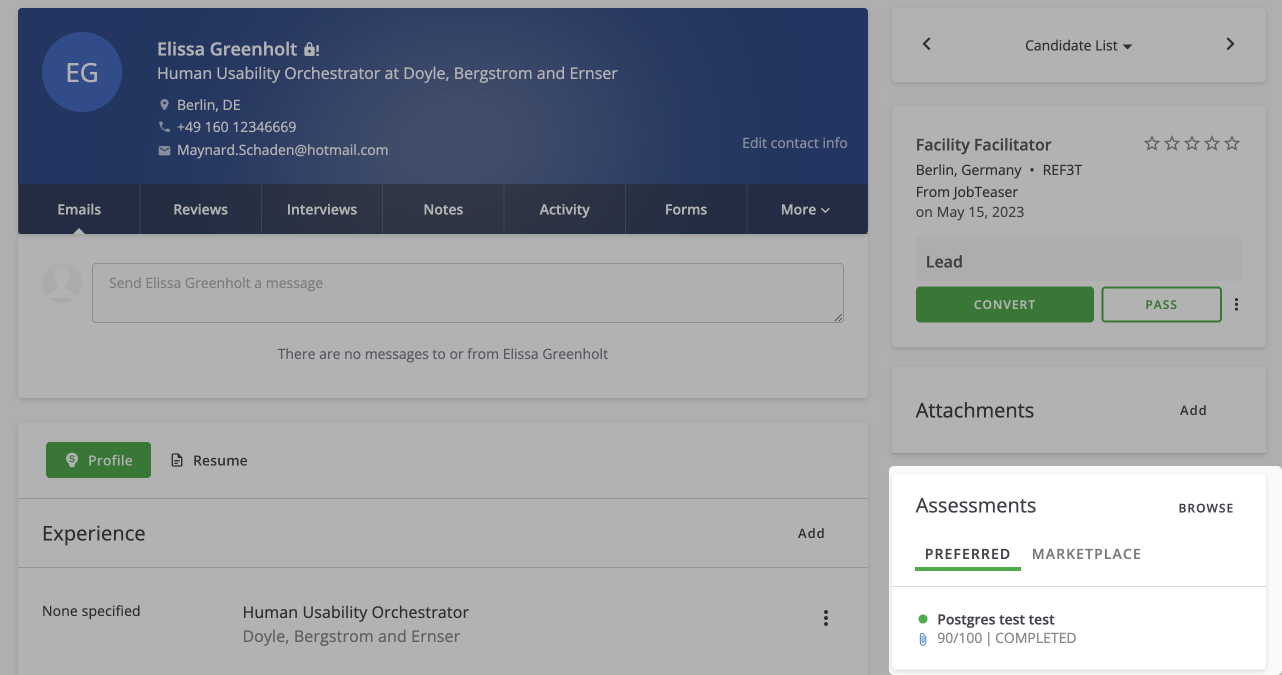Click the green Convert button
This screenshot has width=1282, height=675.
pyautogui.click(x=1004, y=305)
